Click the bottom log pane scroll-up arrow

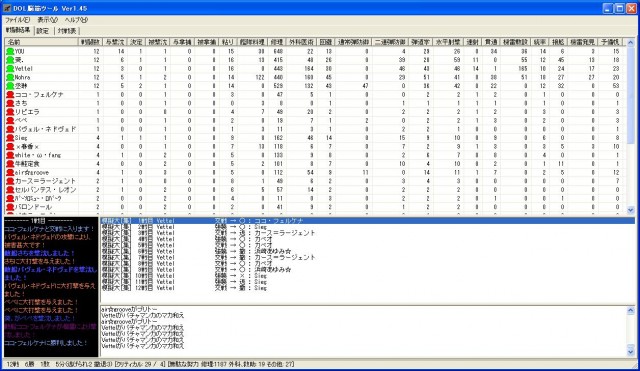pyautogui.click(x=630, y=311)
